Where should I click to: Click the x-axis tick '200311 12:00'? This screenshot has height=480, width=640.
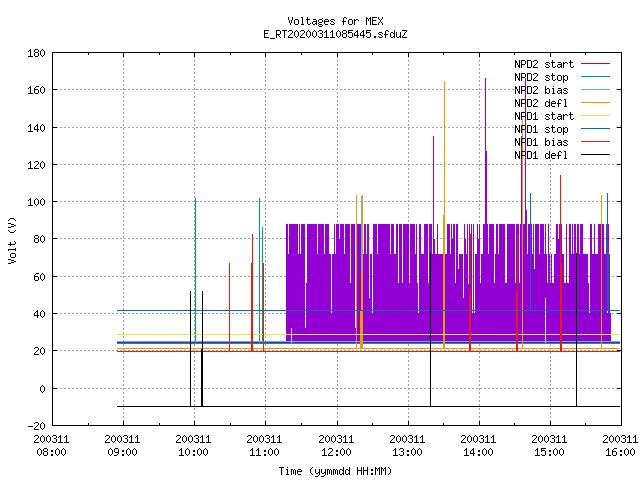pyautogui.click(x=336, y=446)
